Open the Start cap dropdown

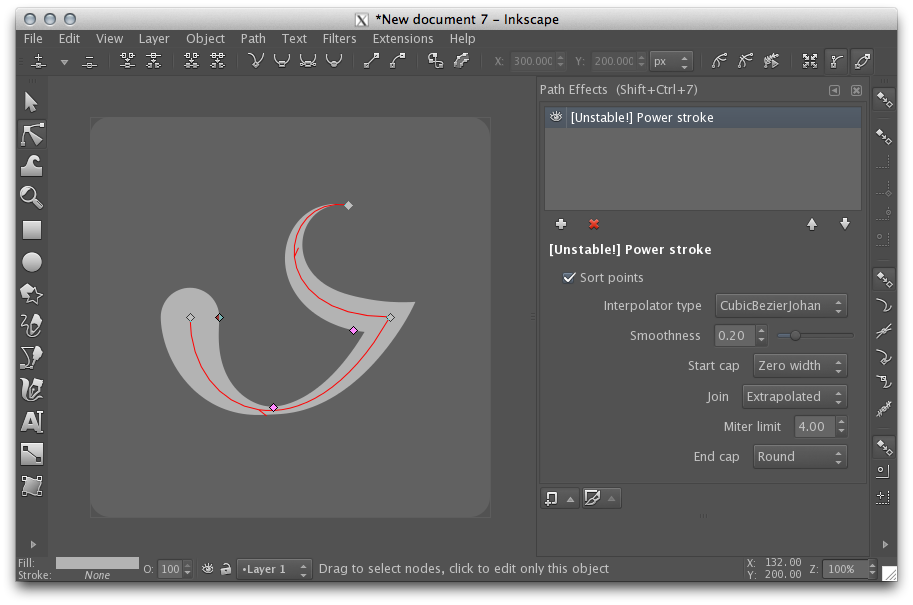coord(800,366)
